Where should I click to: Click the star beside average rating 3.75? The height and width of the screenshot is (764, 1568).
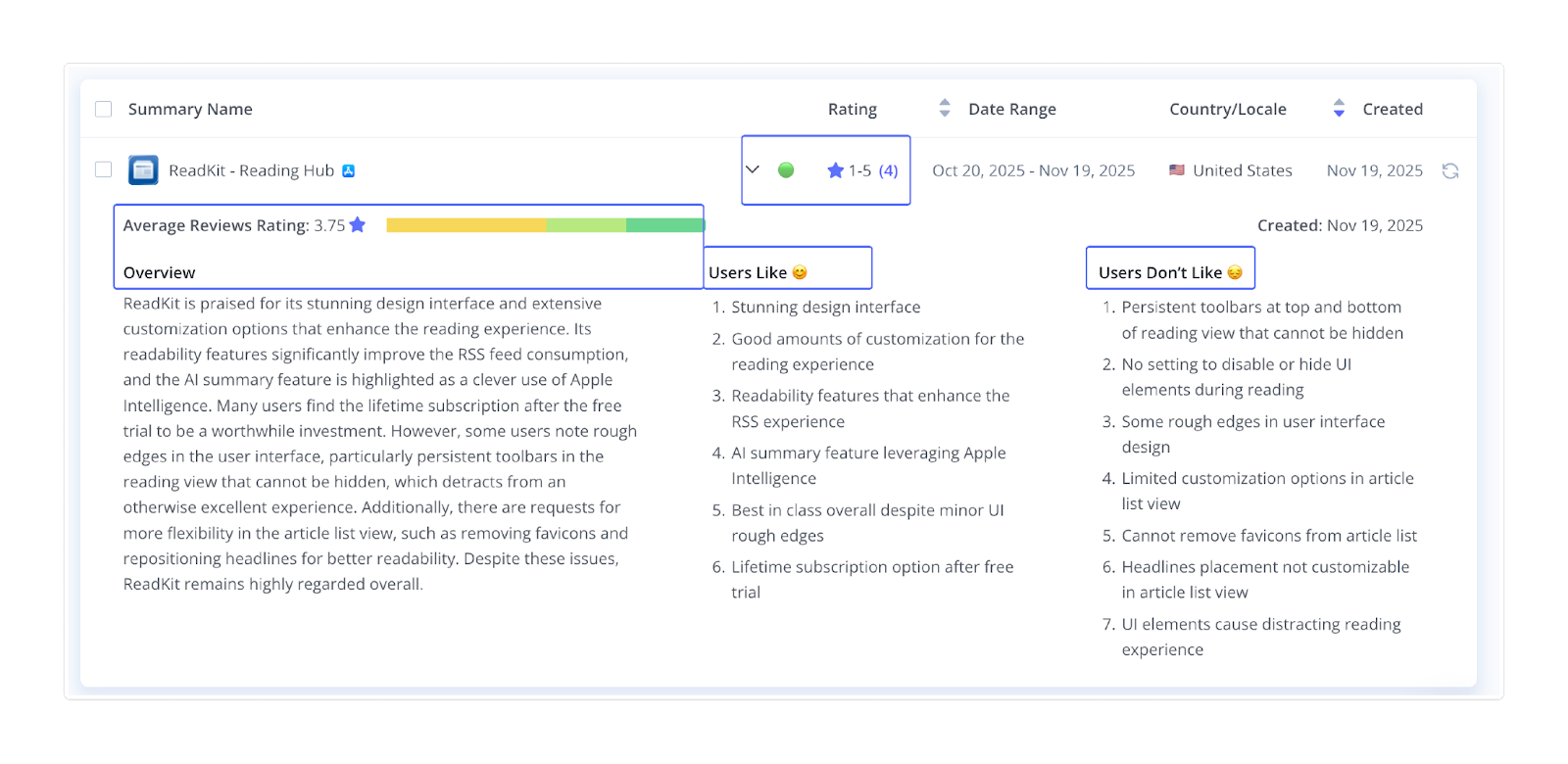coord(358,225)
